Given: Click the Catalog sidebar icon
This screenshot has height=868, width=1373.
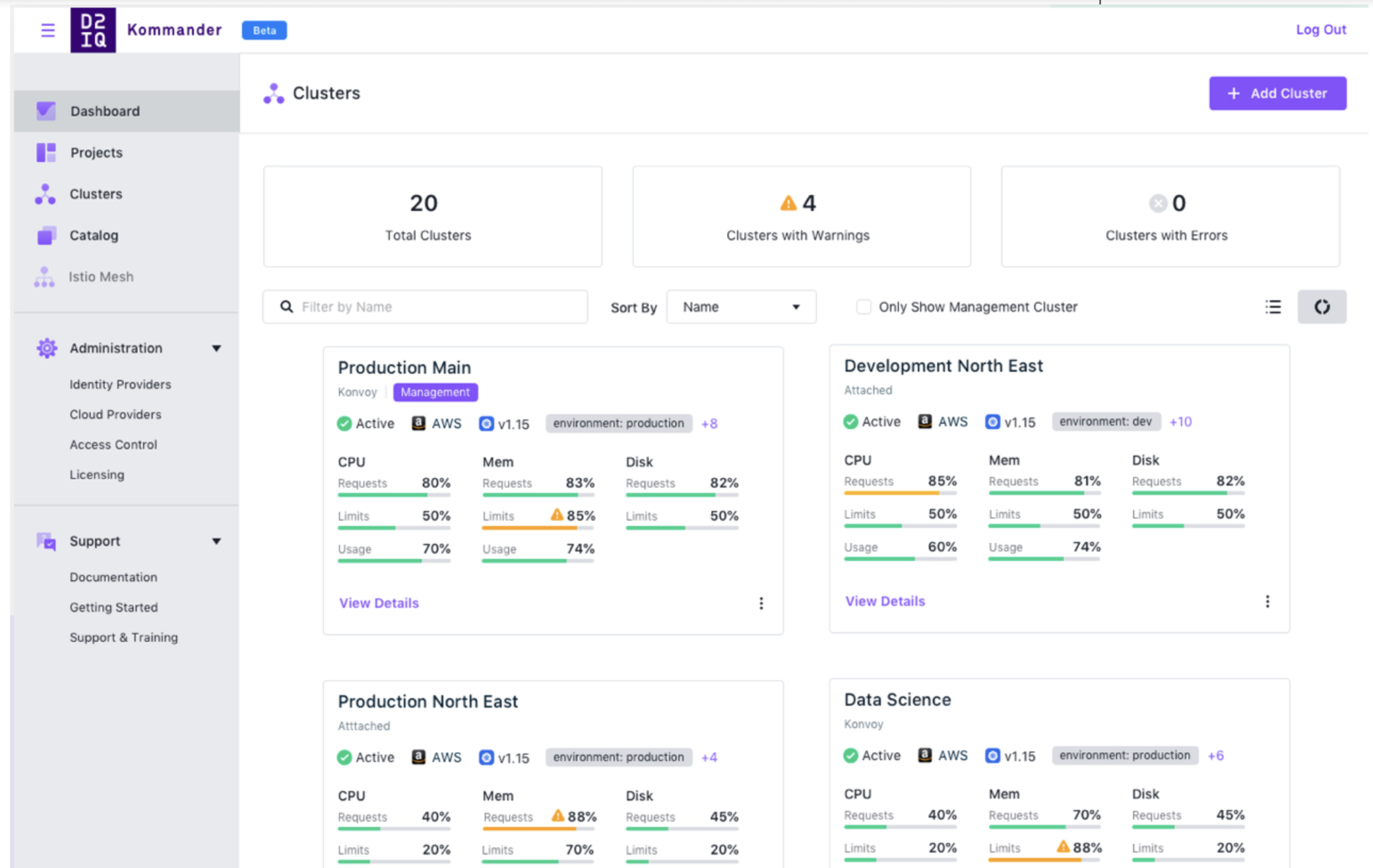Looking at the screenshot, I should [x=46, y=236].
